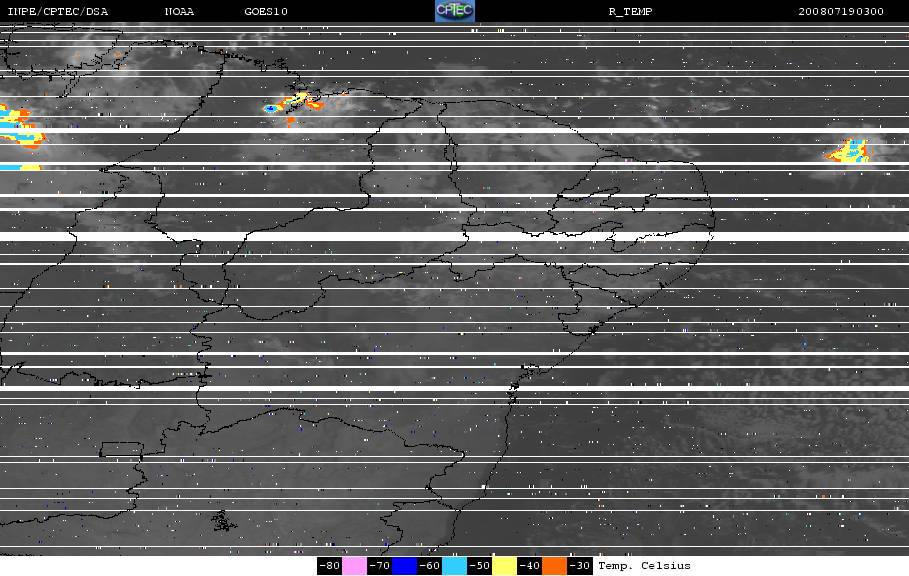Click the CPTEC logo in the header
The width and height of the screenshot is (909, 576).
pyautogui.click(x=454, y=11)
